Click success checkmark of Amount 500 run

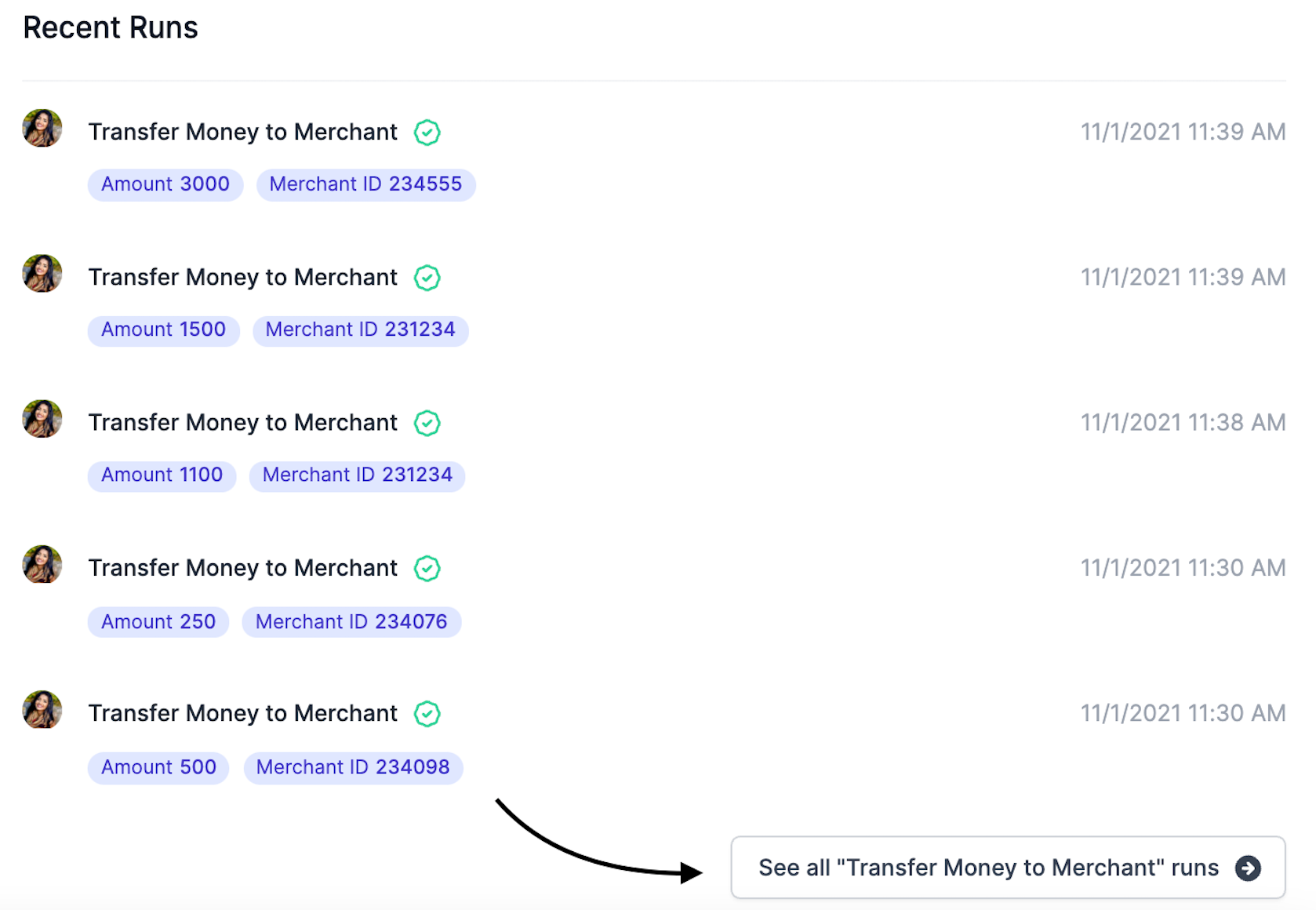427,714
